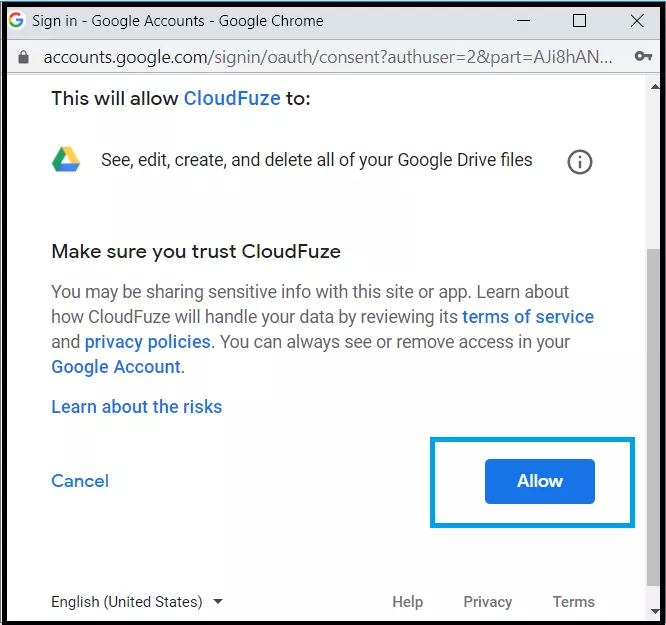
Task: Minimize the Chrome sign-in window
Action: [x=523, y=20]
